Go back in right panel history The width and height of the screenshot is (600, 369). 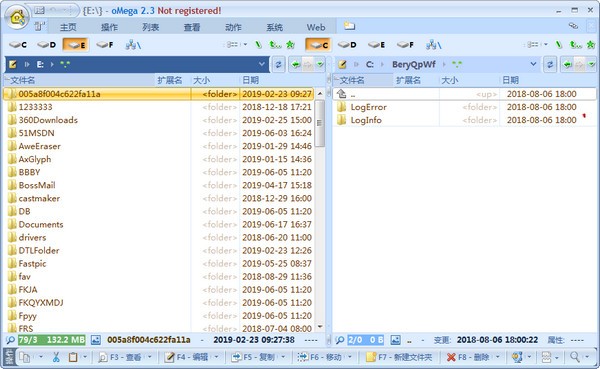567,64
